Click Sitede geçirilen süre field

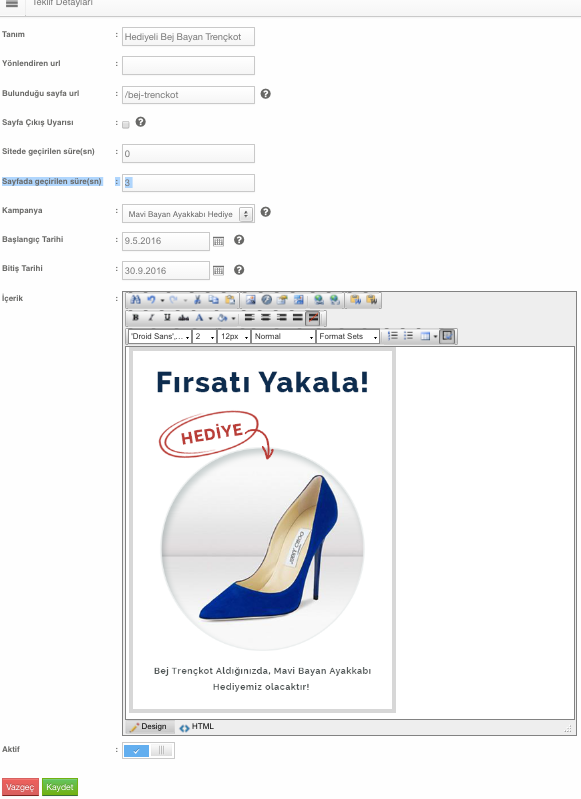coord(189,153)
